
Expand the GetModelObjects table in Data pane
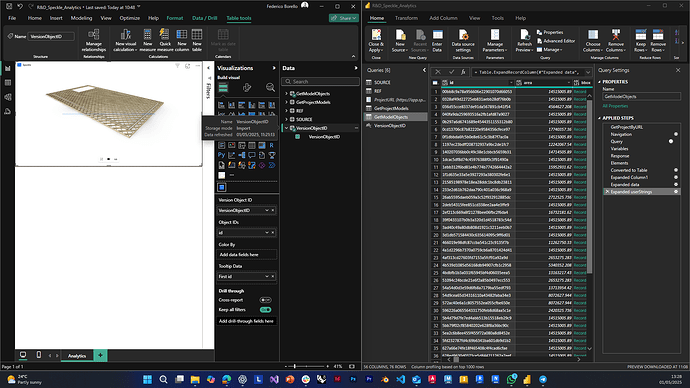(286, 94)
